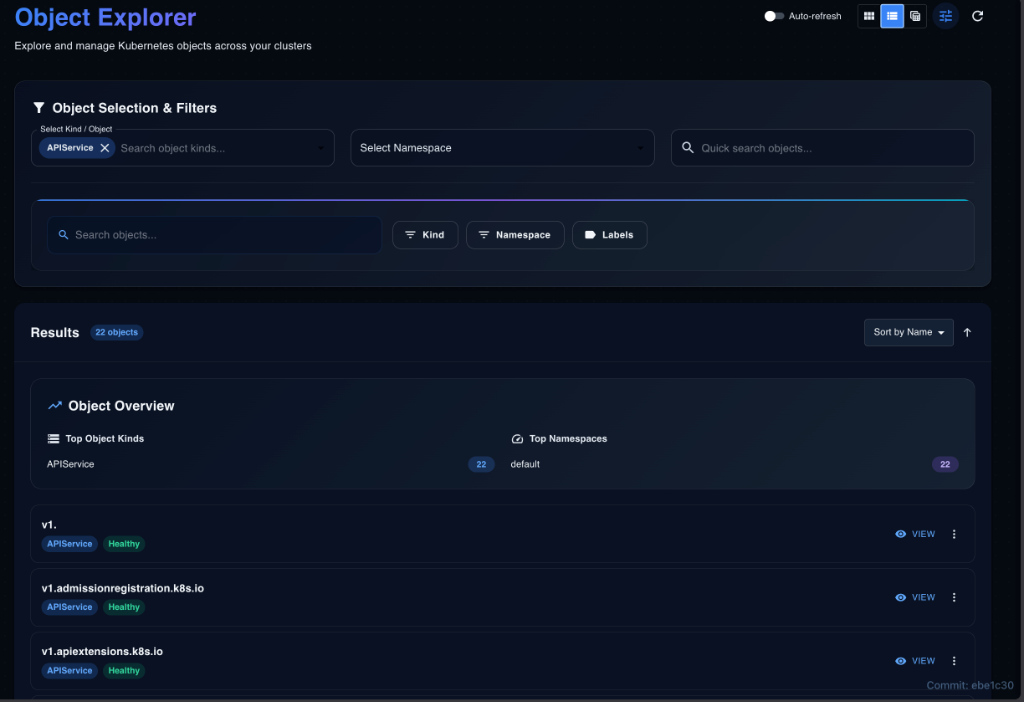Open the kebab menu for v1.apiextensions.k8s.io
The height and width of the screenshot is (702, 1024).
click(x=954, y=661)
